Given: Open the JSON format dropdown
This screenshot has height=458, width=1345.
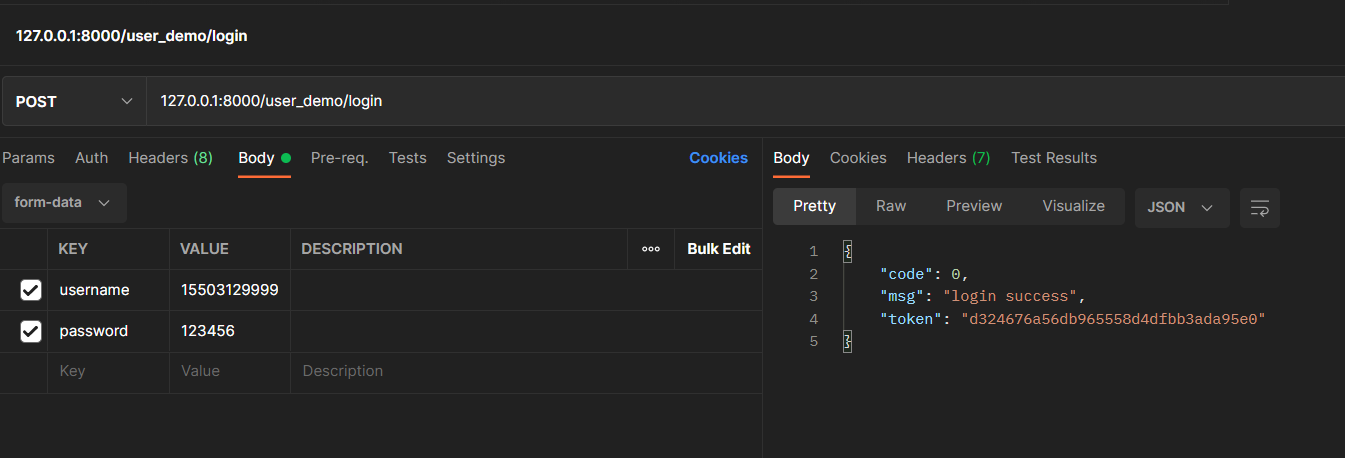Looking at the screenshot, I should [x=1179, y=207].
